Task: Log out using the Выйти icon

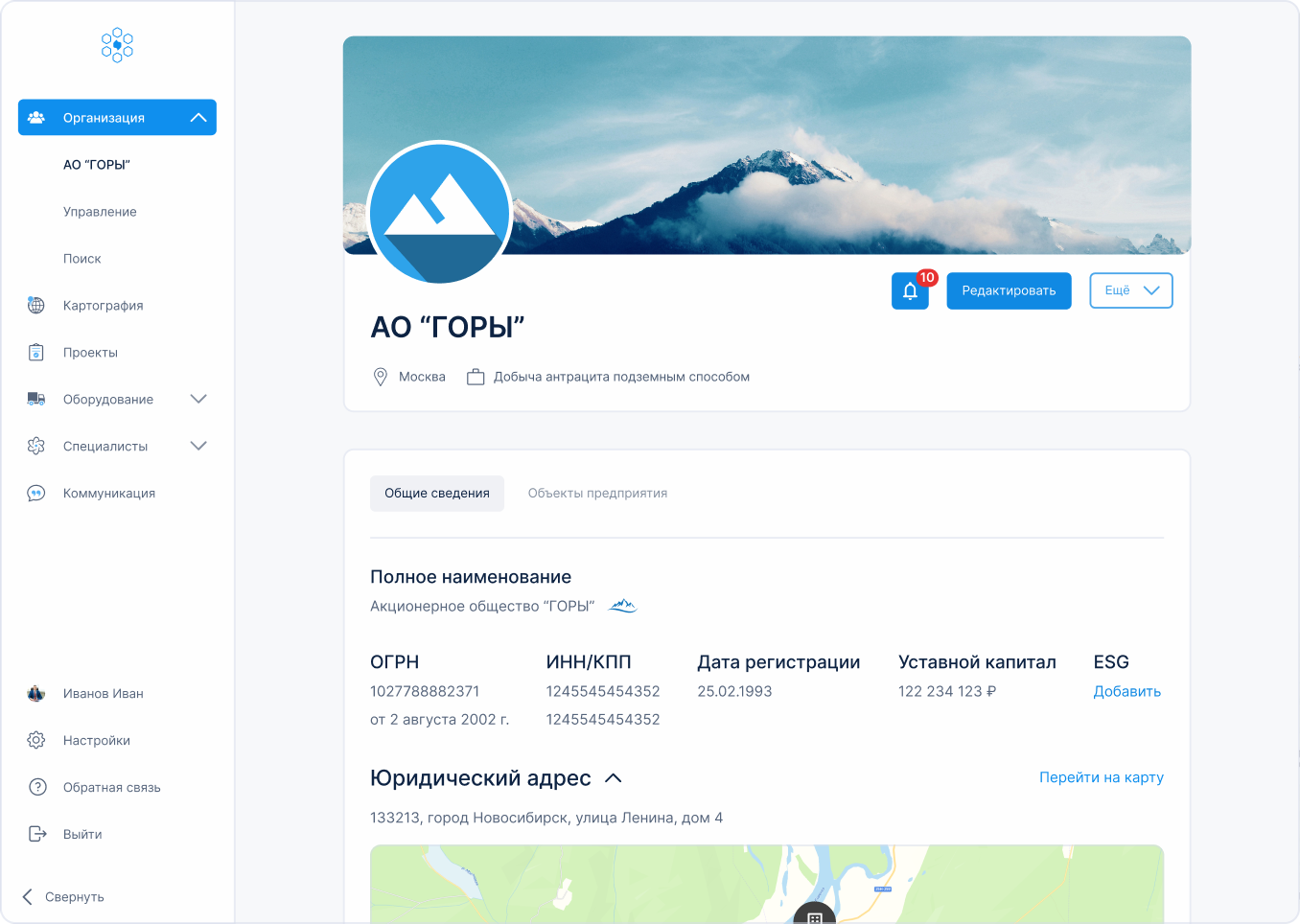Action: (x=35, y=833)
